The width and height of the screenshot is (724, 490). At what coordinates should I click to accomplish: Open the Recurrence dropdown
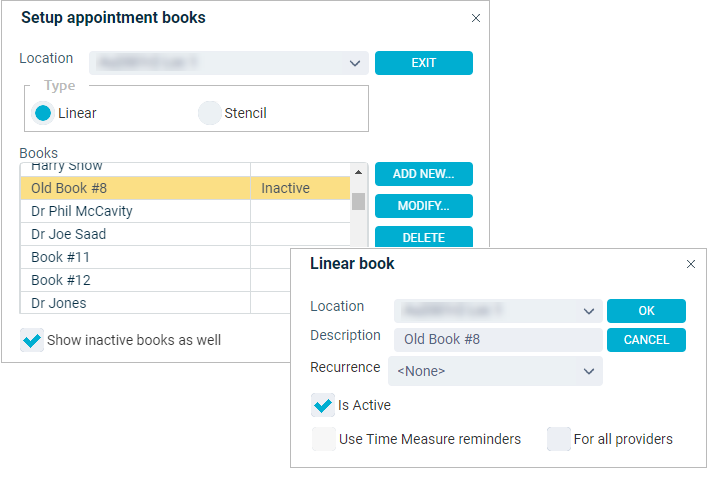pos(495,371)
